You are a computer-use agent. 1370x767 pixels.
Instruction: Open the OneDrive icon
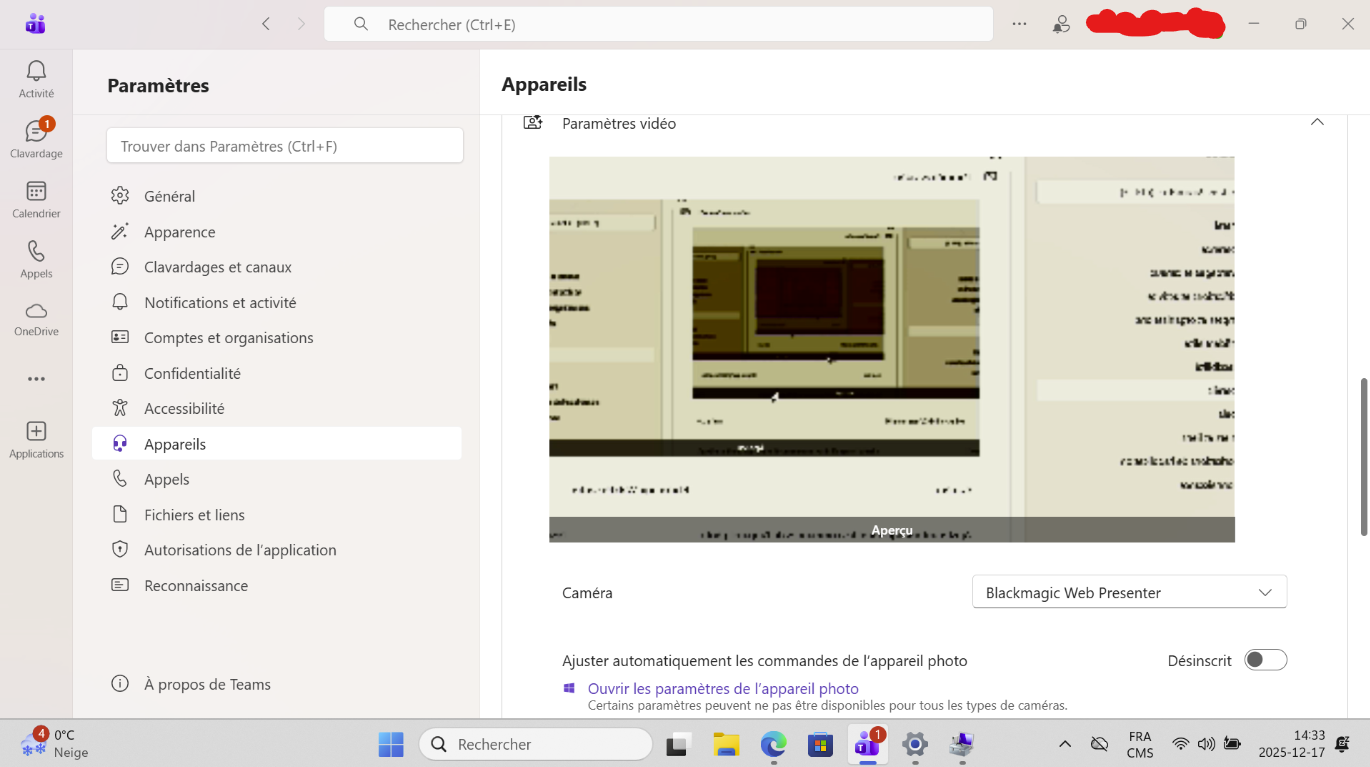(x=36, y=318)
